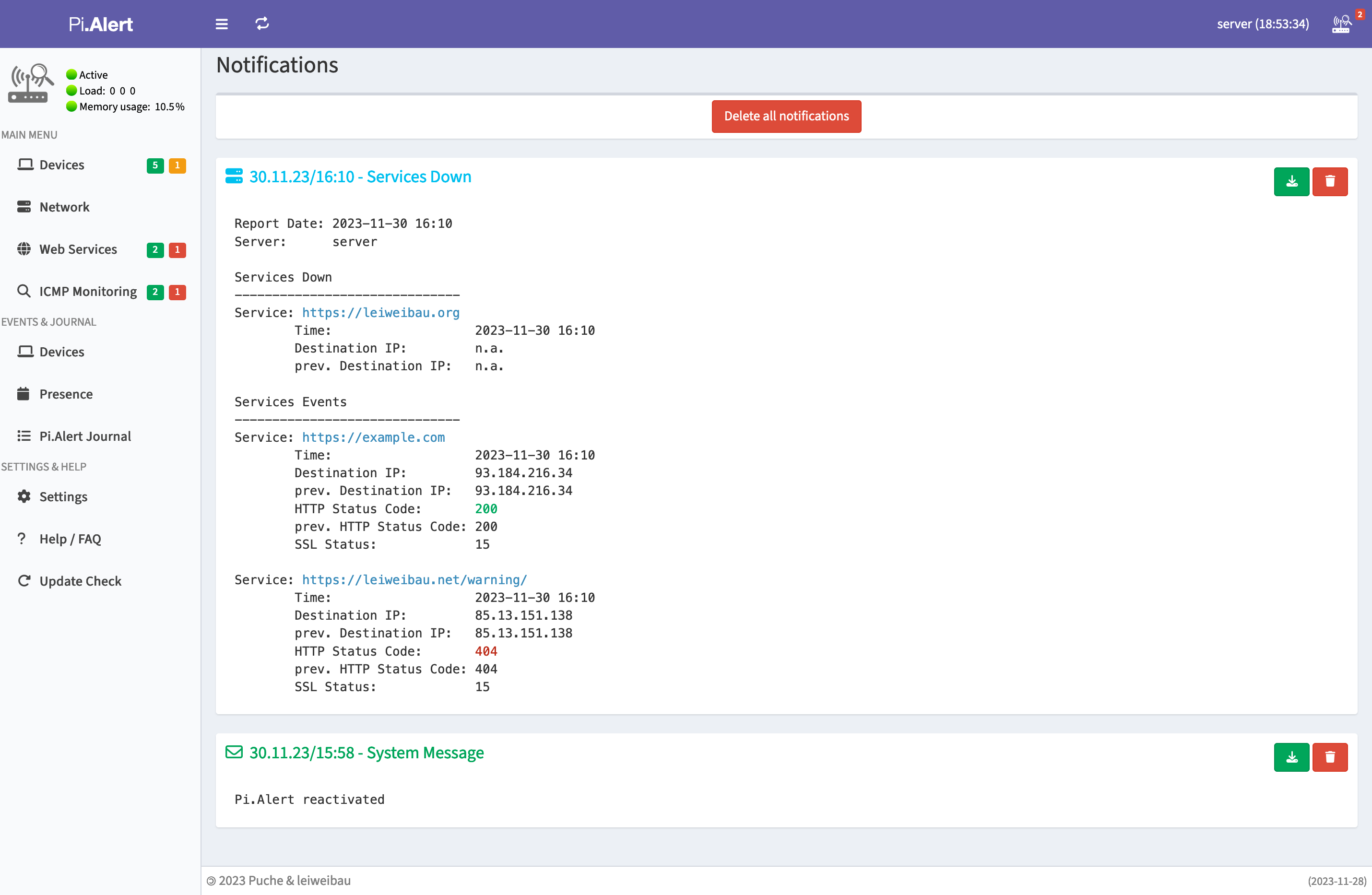Open the https://leiweibau.org service link

(380, 312)
